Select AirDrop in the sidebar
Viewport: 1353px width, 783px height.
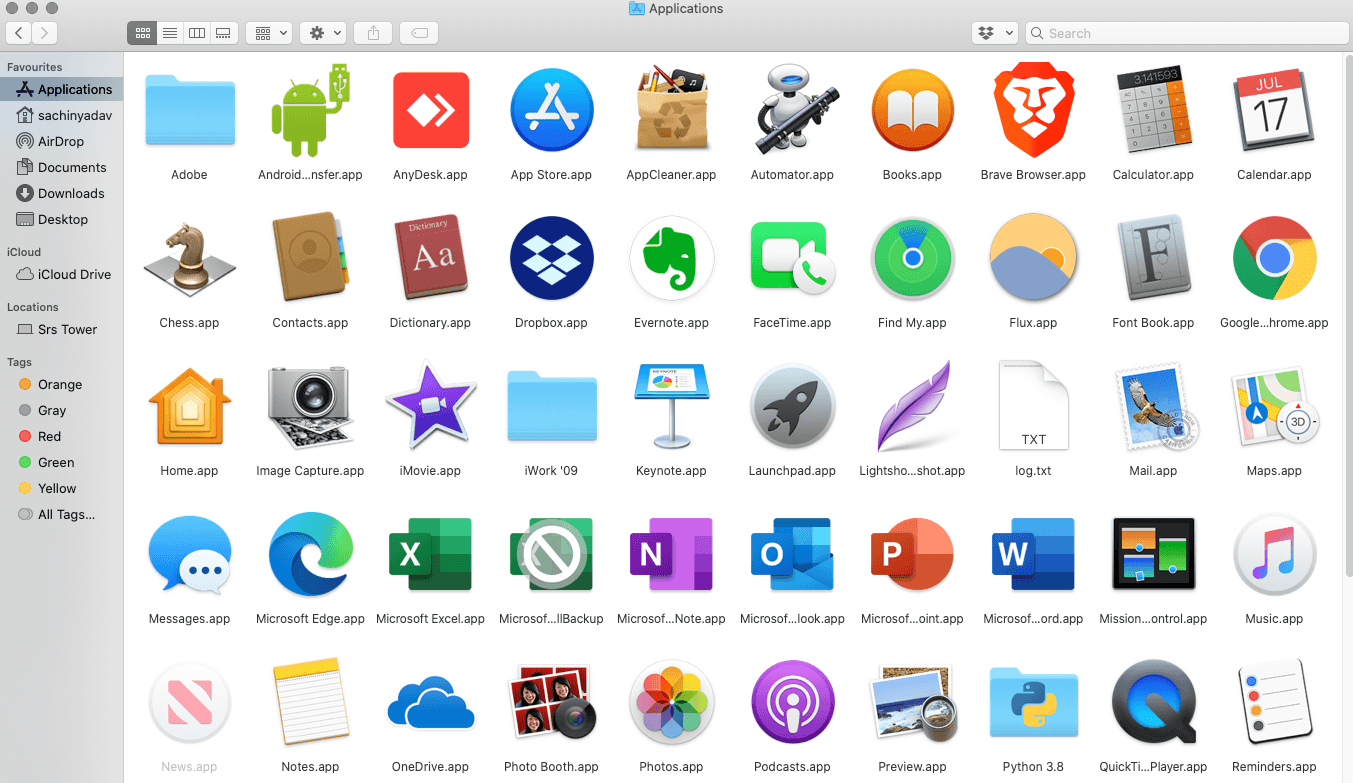coord(62,141)
